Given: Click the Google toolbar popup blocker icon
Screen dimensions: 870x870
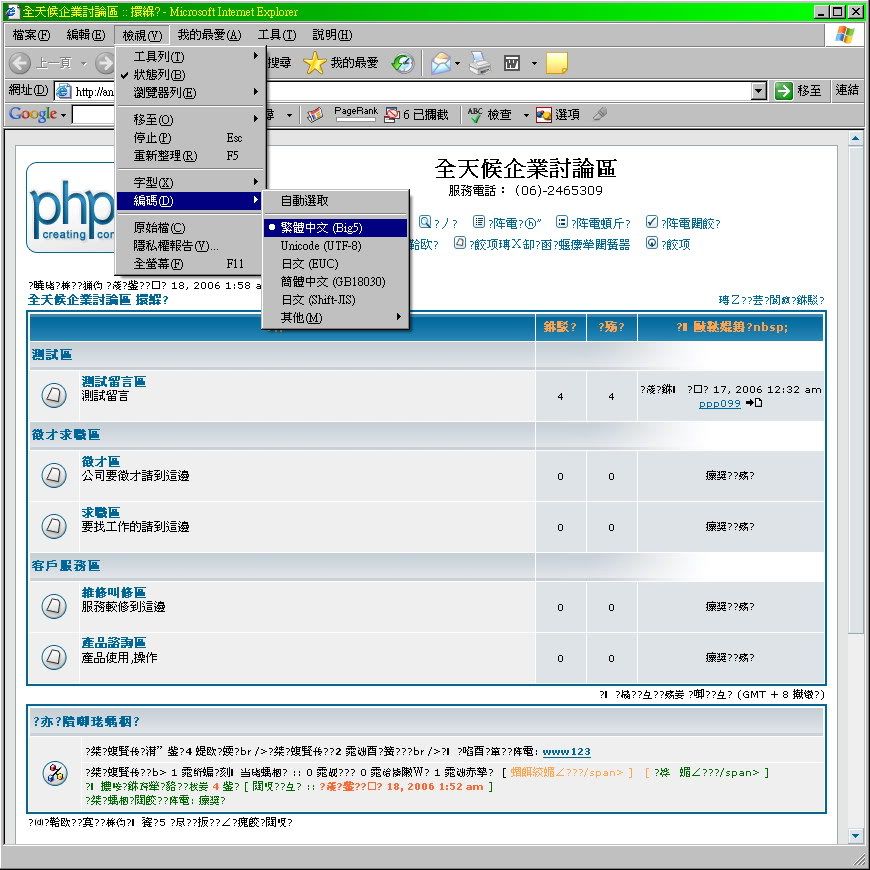Looking at the screenshot, I should tap(392, 115).
